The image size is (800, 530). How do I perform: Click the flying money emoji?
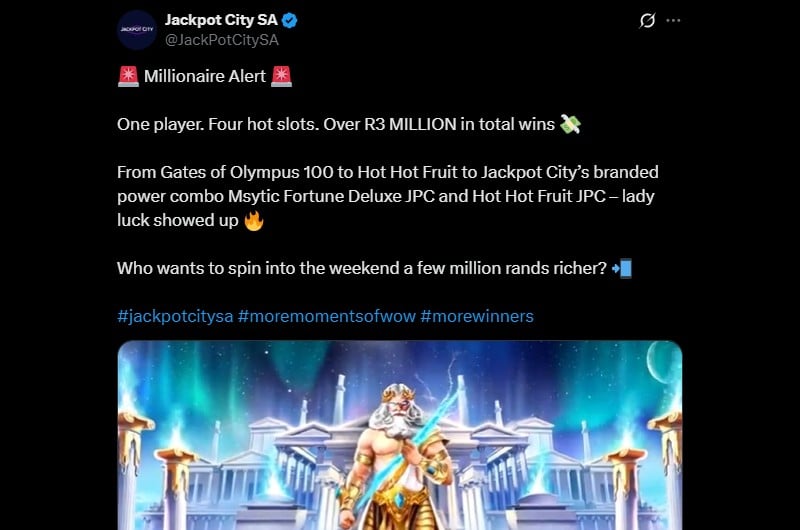[570, 124]
